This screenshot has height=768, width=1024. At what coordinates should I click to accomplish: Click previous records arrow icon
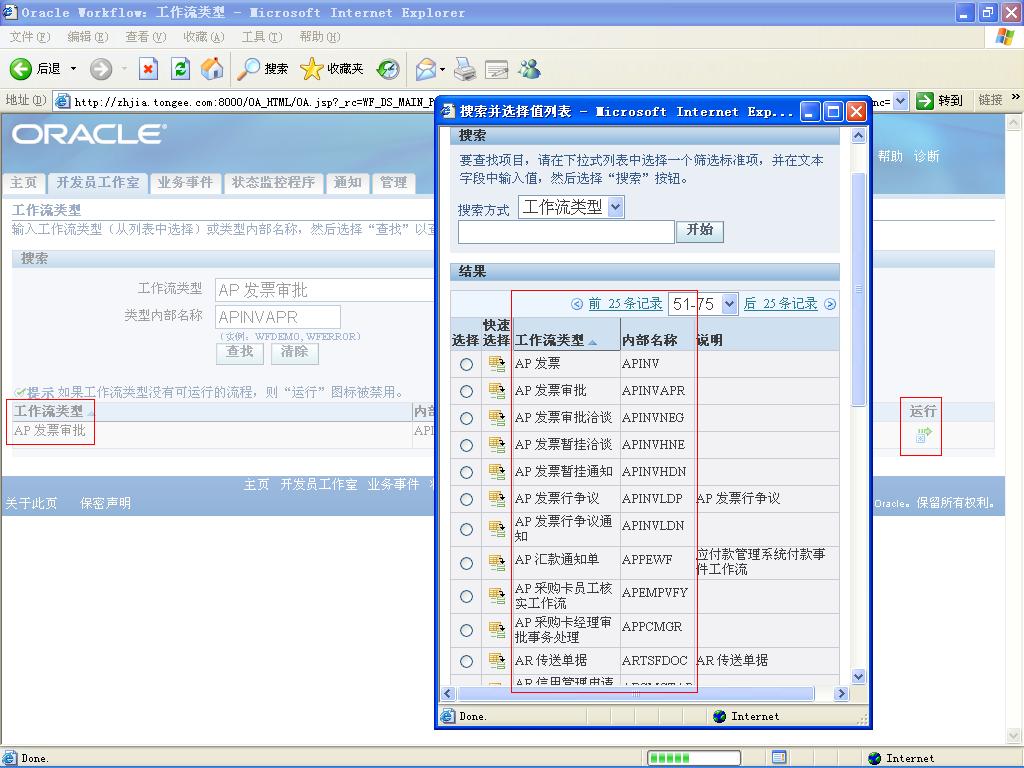coord(577,304)
